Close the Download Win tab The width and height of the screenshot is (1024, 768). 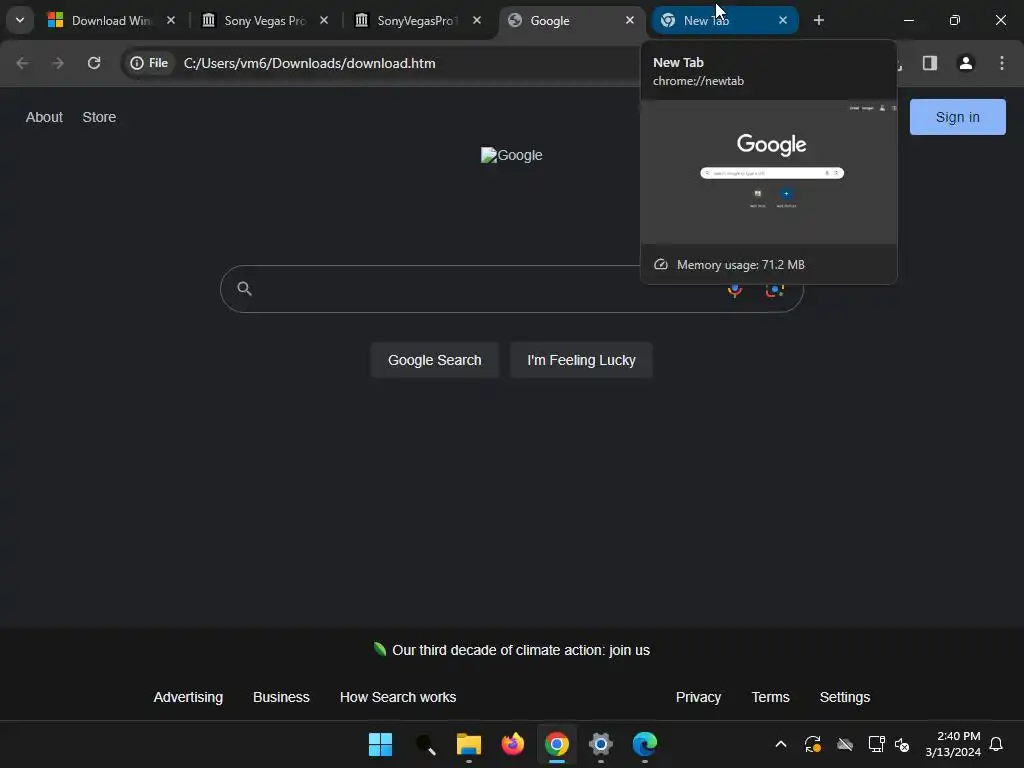[171, 20]
